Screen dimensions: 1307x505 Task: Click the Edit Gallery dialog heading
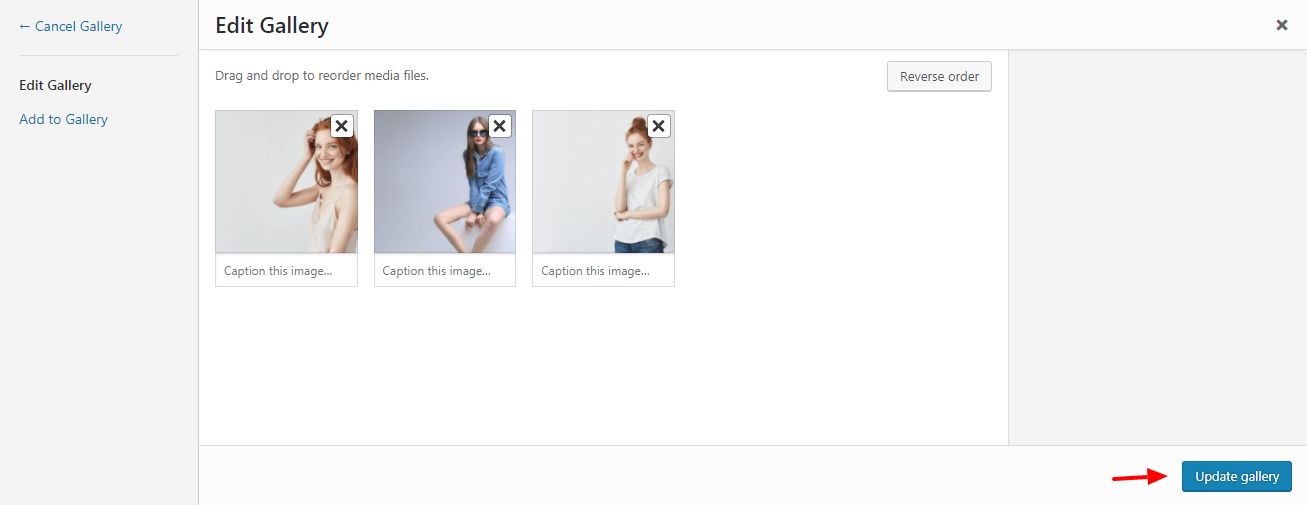(272, 26)
